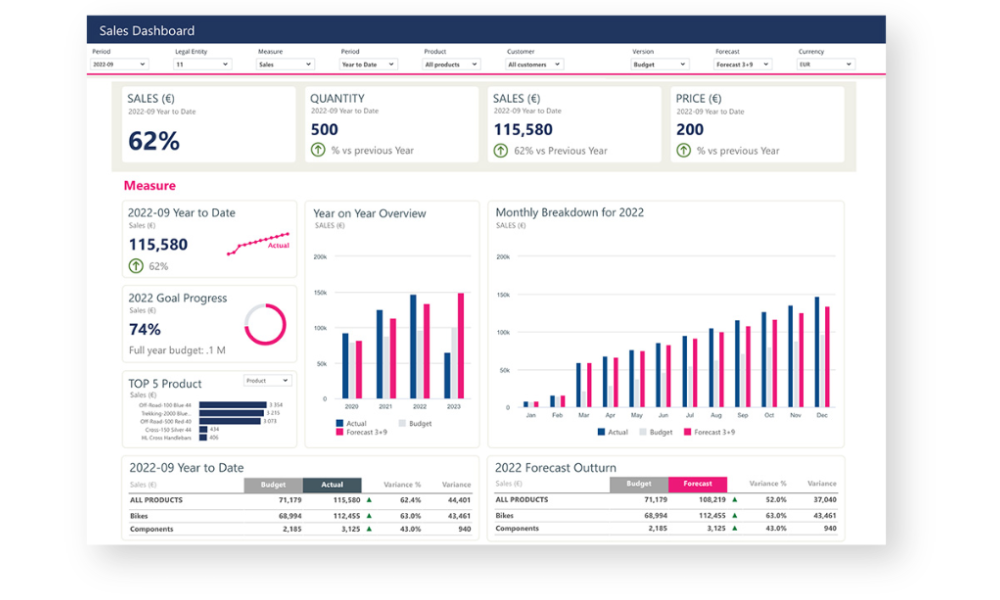Select the pink Forecast column header
This screenshot has width=1000, height=600.
[697, 484]
